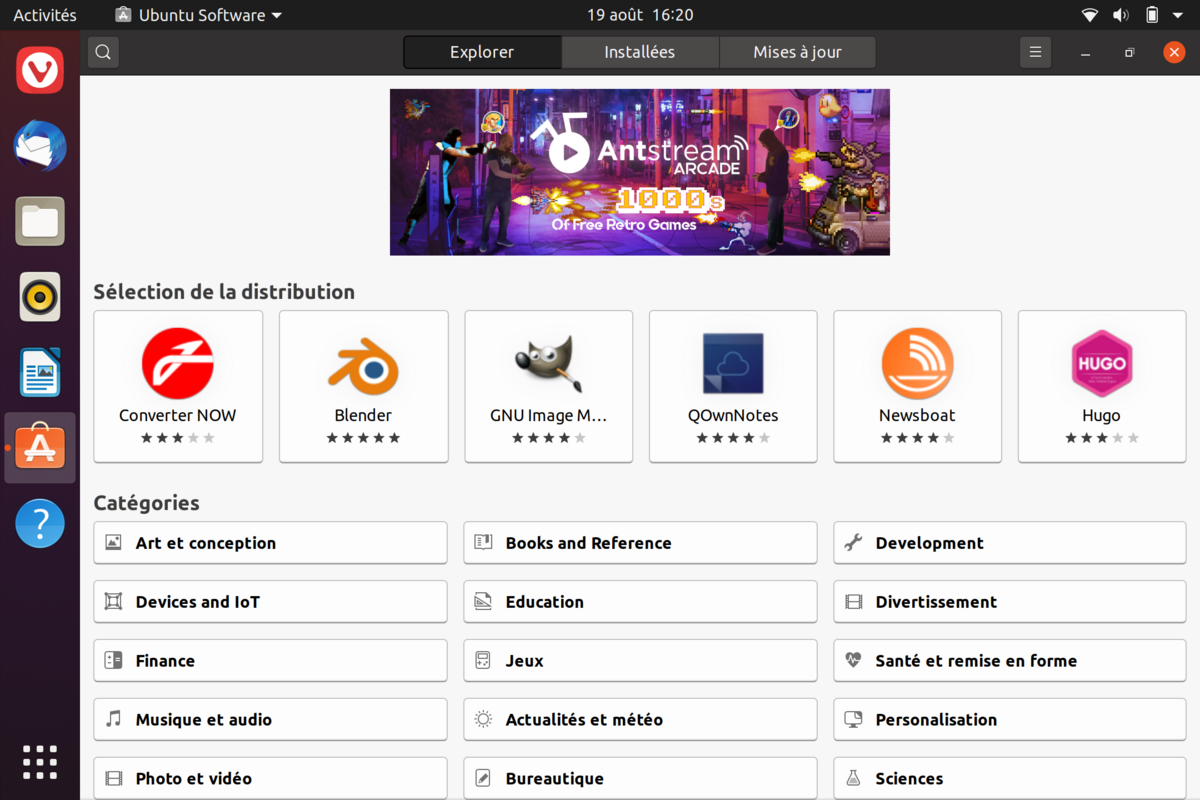Click the volume speaker icon in top bar

pos(1120,15)
